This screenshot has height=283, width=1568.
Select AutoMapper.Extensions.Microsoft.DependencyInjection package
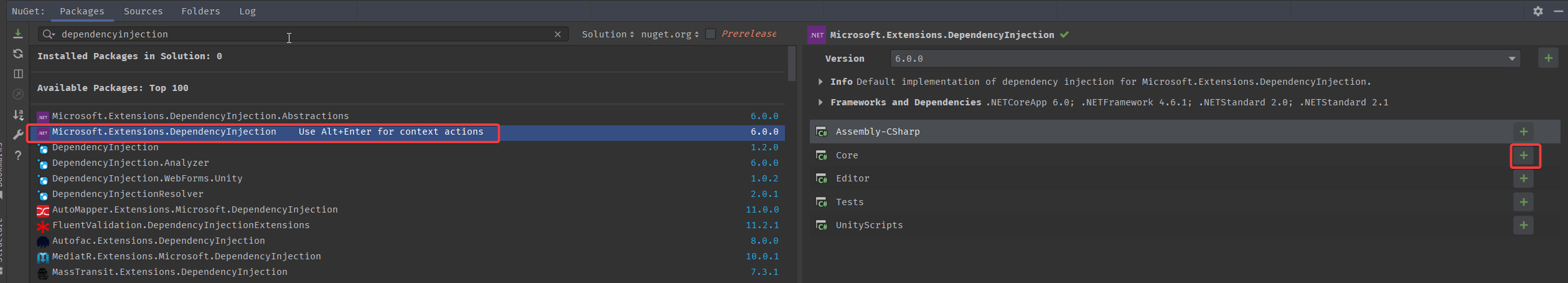click(x=195, y=209)
